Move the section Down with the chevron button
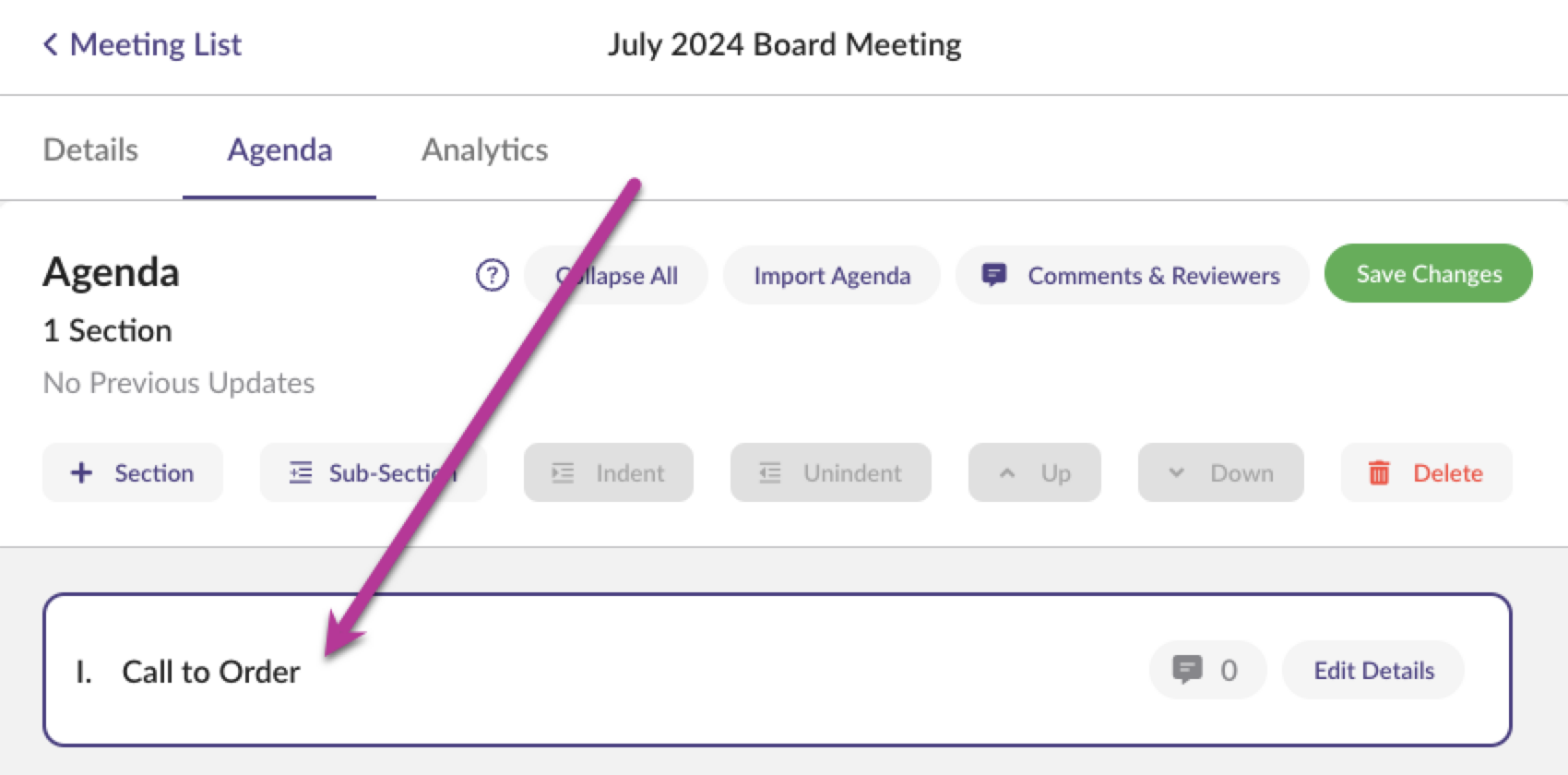 click(1220, 472)
